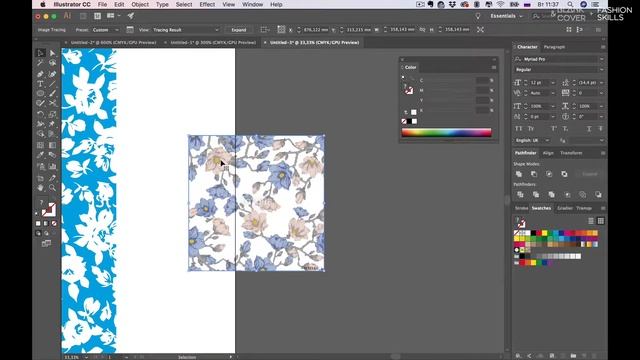Select the Selection tool arrow

click(40, 53)
